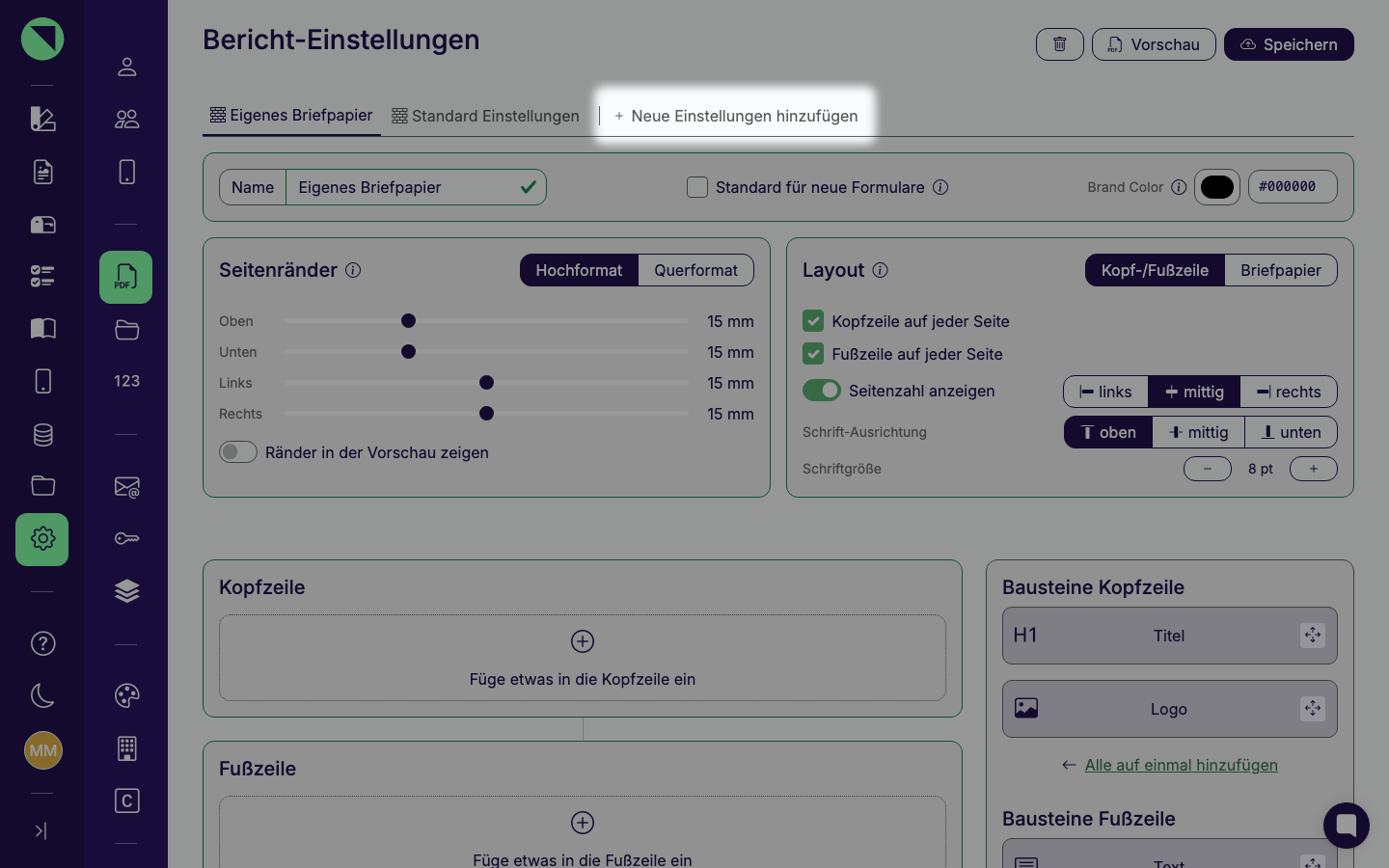Click Neue Einstellungen hinzufügen tab
Image resolution: width=1389 pixels, height=868 pixels.
coord(736,116)
